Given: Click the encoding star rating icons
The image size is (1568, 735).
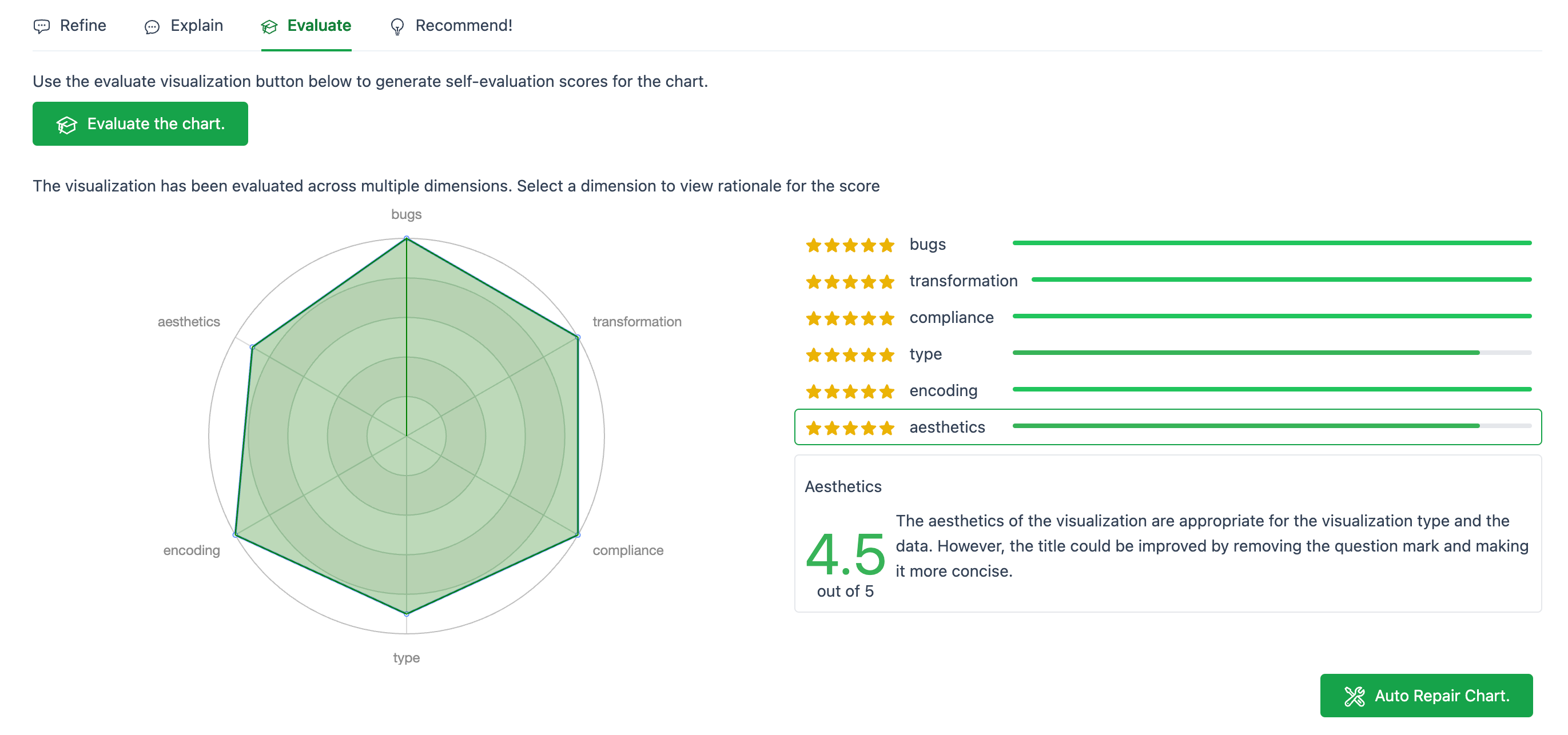Looking at the screenshot, I should pyautogui.click(x=850, y=392).
